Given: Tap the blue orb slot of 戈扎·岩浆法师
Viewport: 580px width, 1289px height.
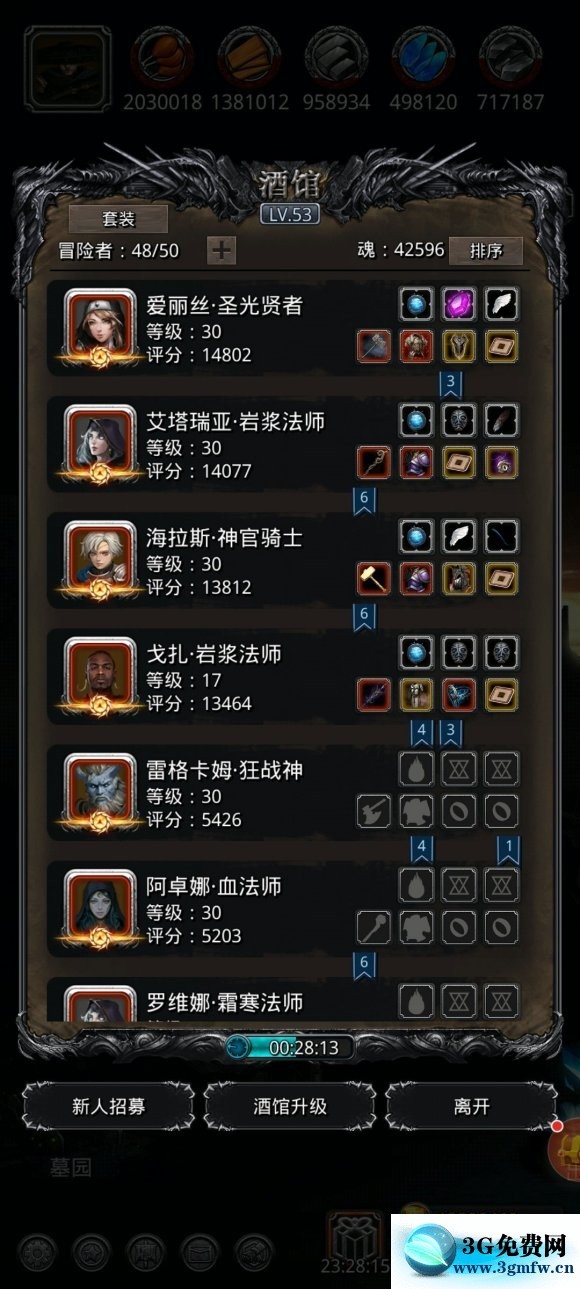Looking at the screenshot, I should coord(416,653).
